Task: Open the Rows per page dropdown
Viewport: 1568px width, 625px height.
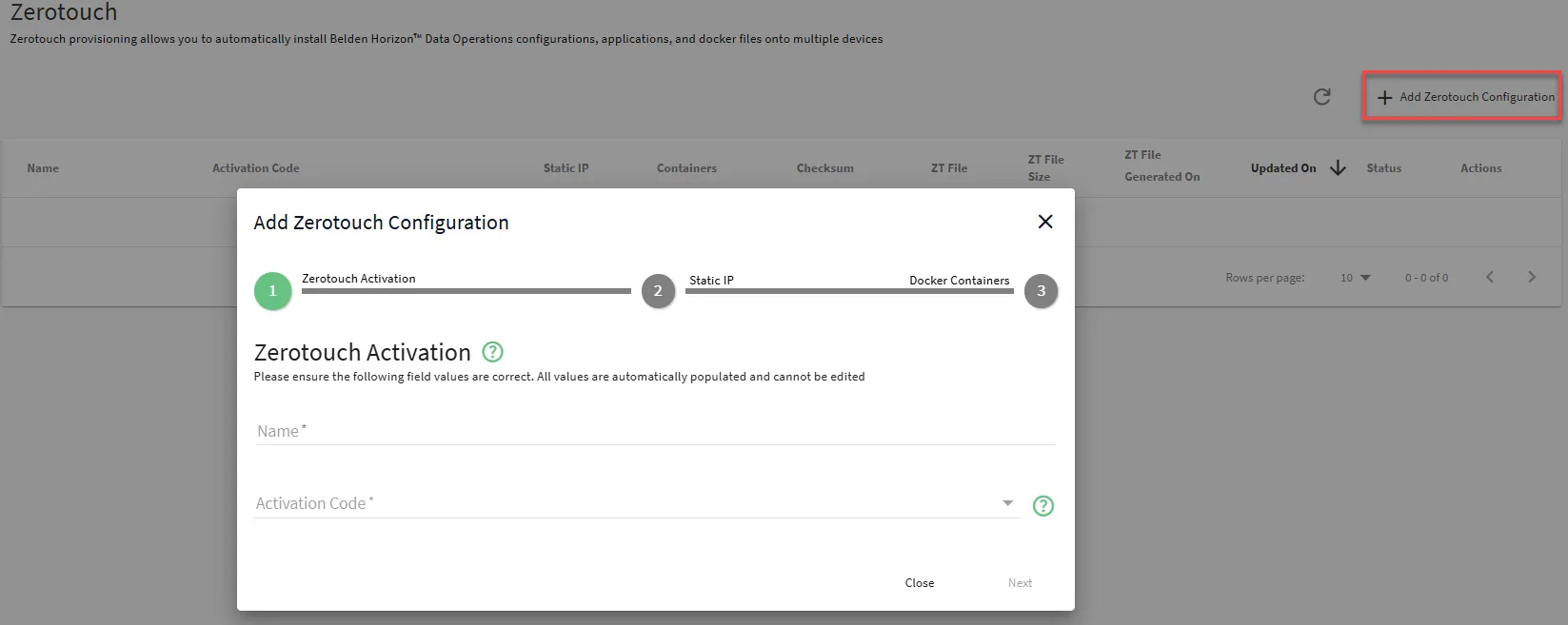Action: [1356, 278]
